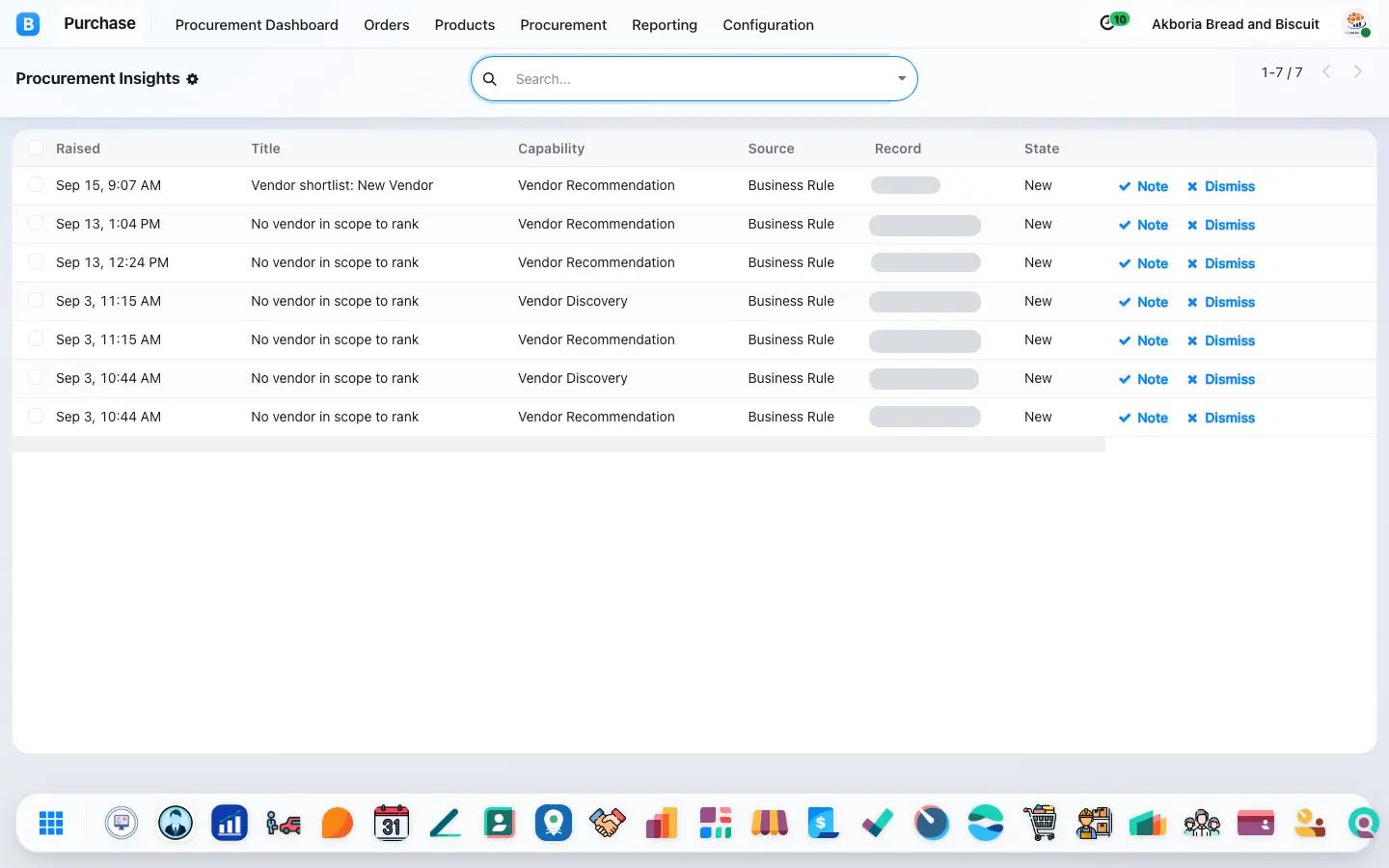The image size is (1389, 868).
Task: Focus the Search input field
Action: point(699,79)
